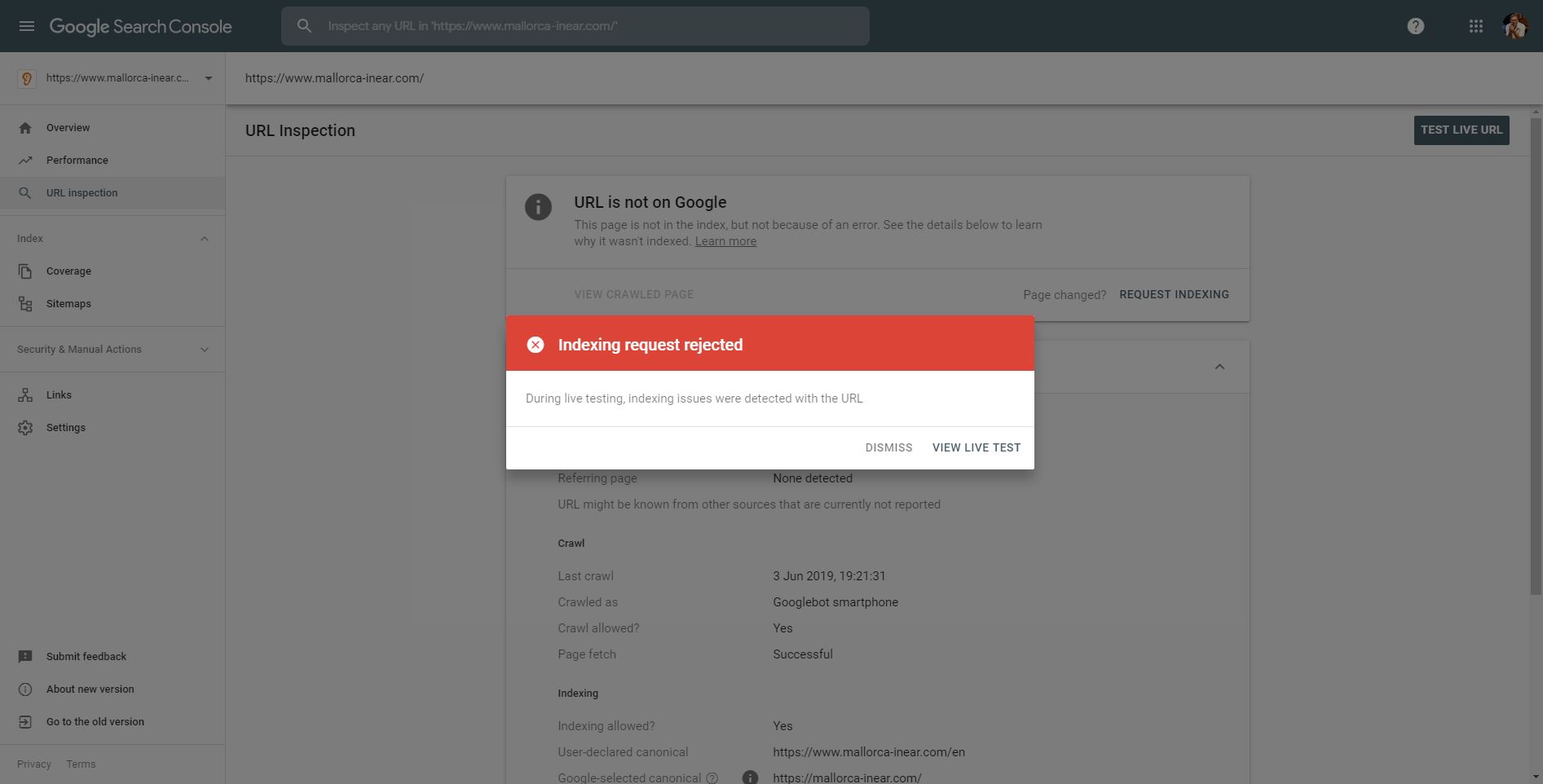Click the Performance trend icon
The image size is (1543, 784).
(25, 161)
